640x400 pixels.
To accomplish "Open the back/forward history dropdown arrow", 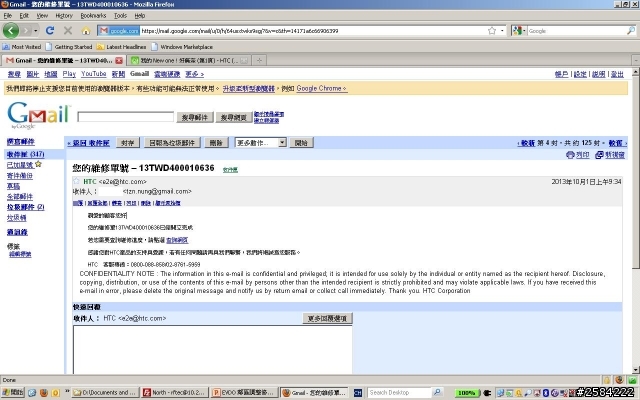I will pyautogui.click(x=36, y=31).
